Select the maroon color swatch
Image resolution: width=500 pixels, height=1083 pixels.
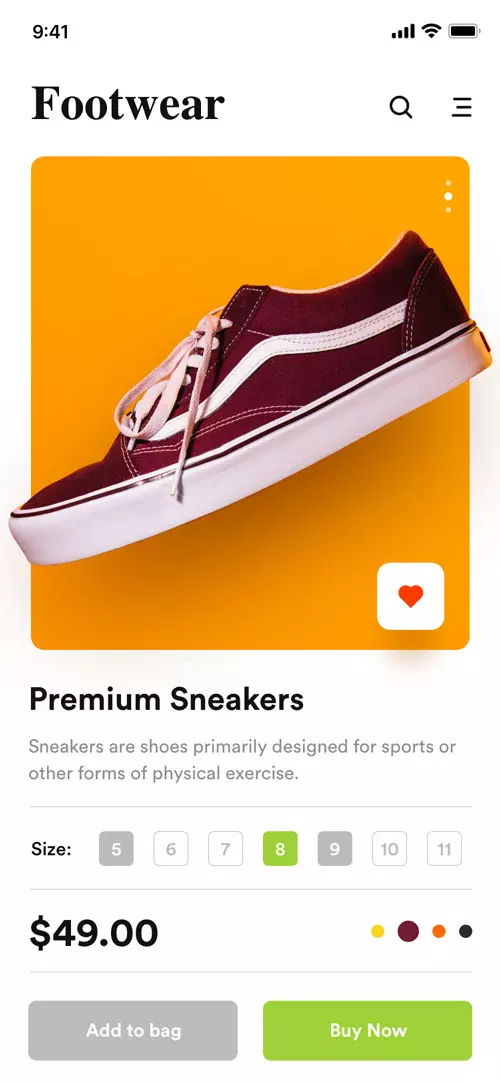coord(408,931)
